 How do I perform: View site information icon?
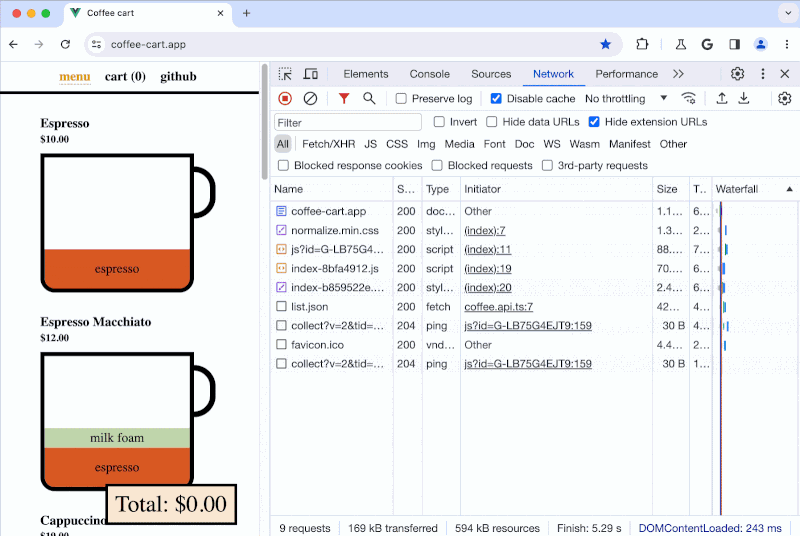(x=96, y=44)
